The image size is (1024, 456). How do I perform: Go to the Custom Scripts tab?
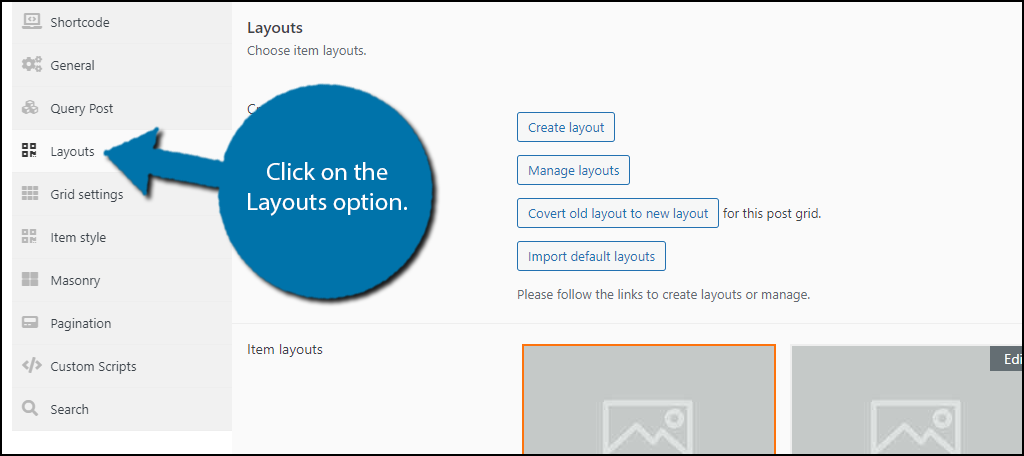point(121,366)
